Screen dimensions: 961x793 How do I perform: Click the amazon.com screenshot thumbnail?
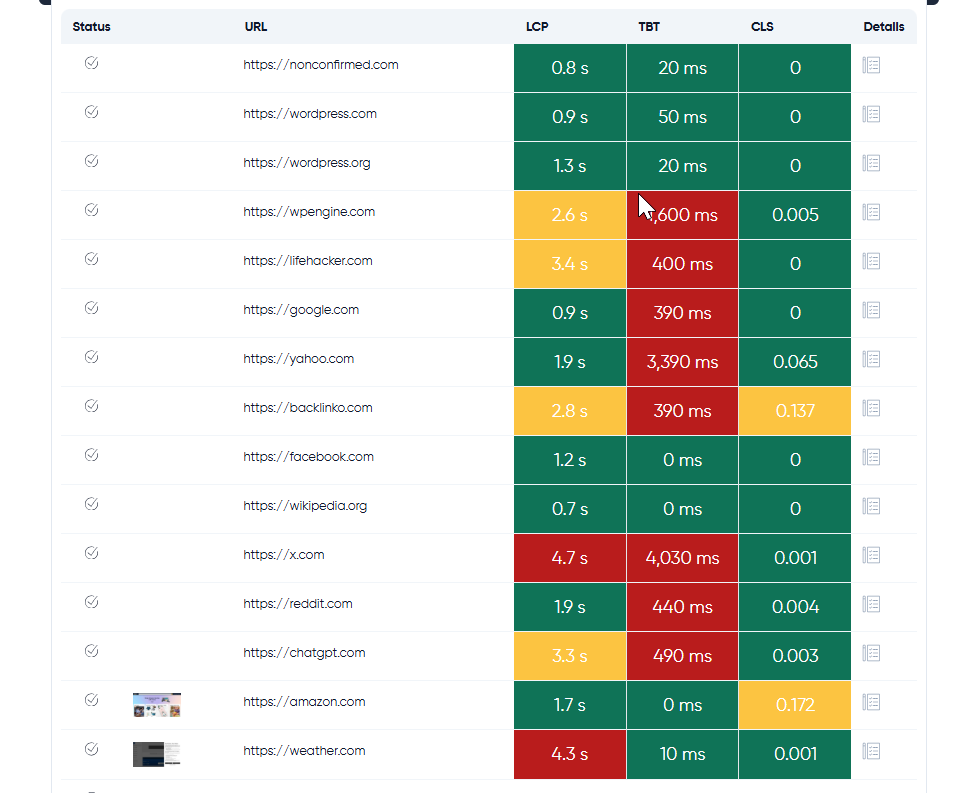(156, 703)
